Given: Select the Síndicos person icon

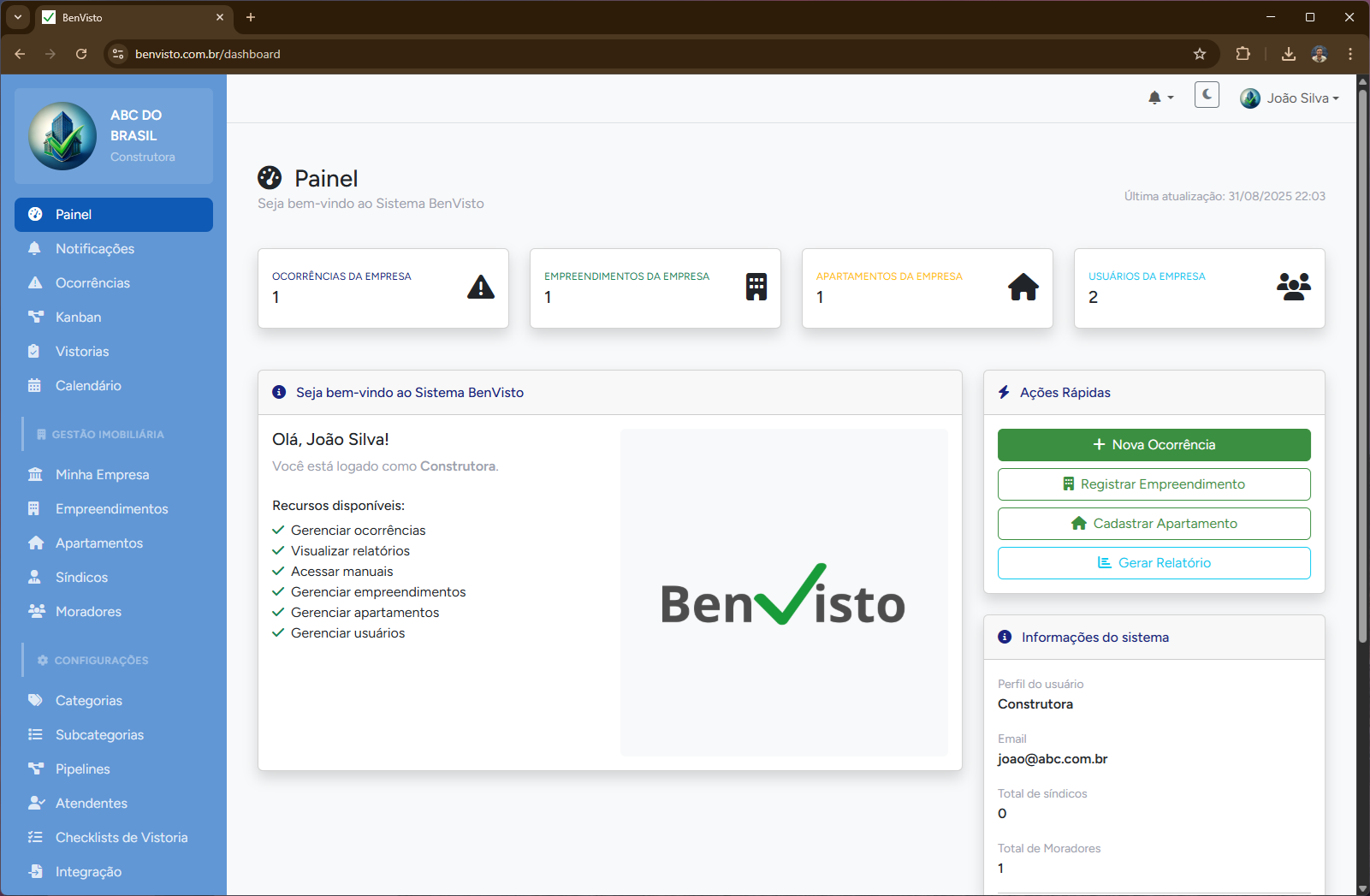Looking at the screenshot, I should pyautogui.click(x=35, y=577).
